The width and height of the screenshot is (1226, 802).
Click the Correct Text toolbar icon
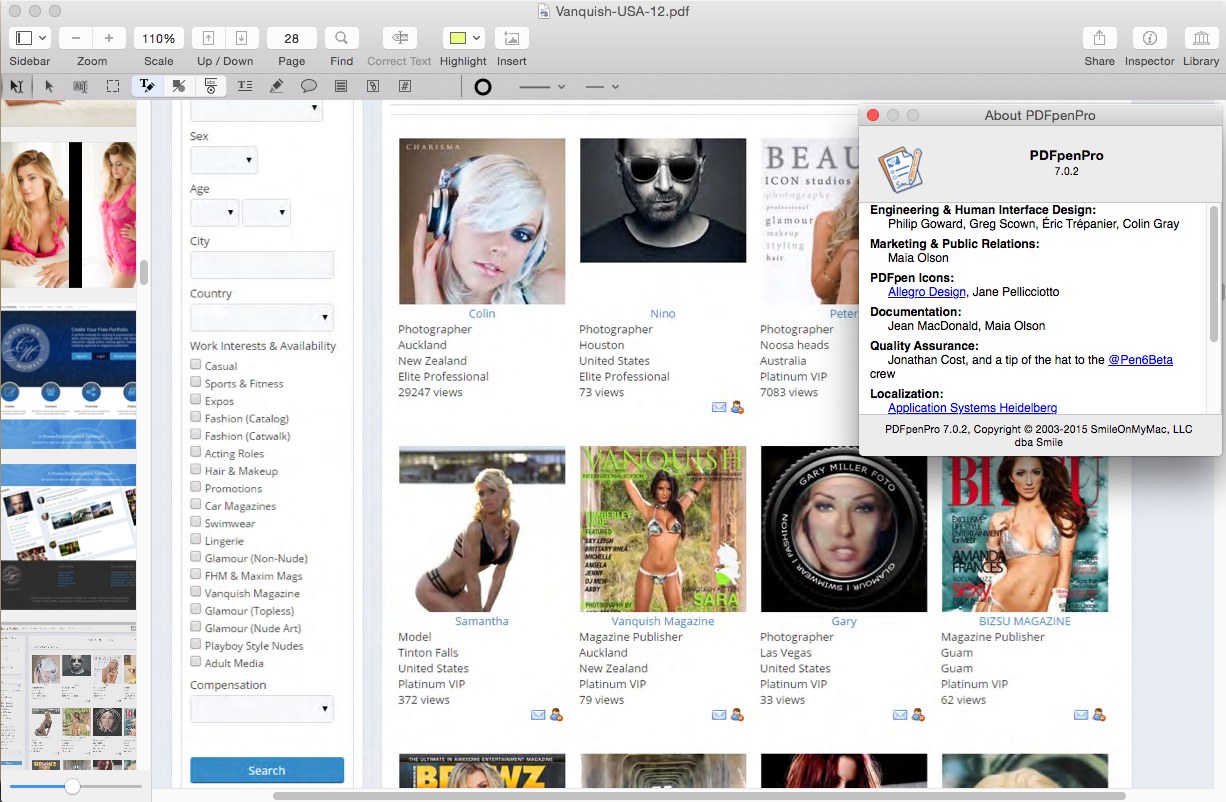coord(399,38)
